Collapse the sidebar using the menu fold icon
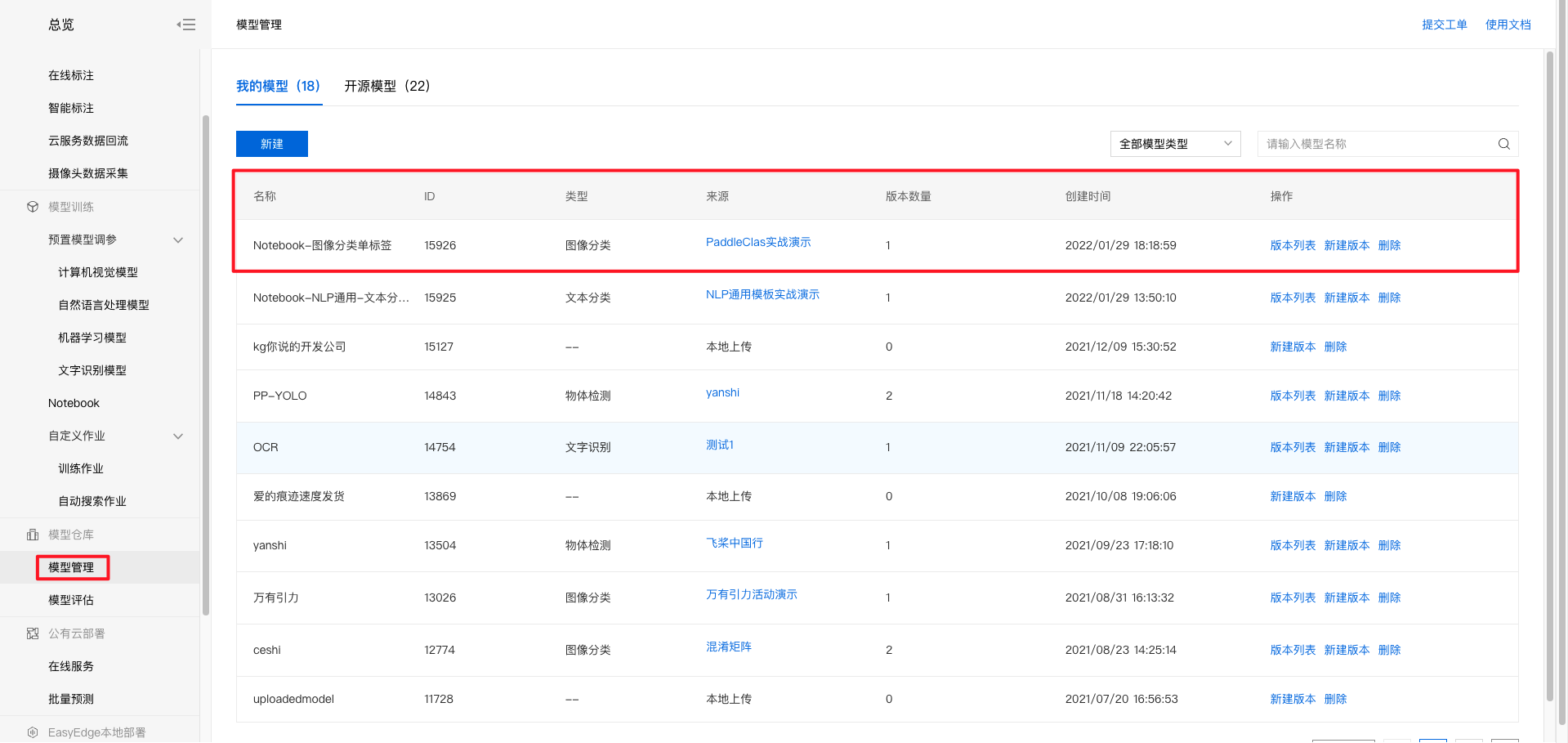 pos(186,25)
